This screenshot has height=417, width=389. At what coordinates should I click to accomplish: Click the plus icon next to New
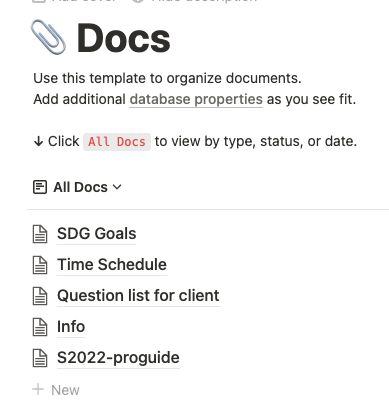click(x=38, y=389)
